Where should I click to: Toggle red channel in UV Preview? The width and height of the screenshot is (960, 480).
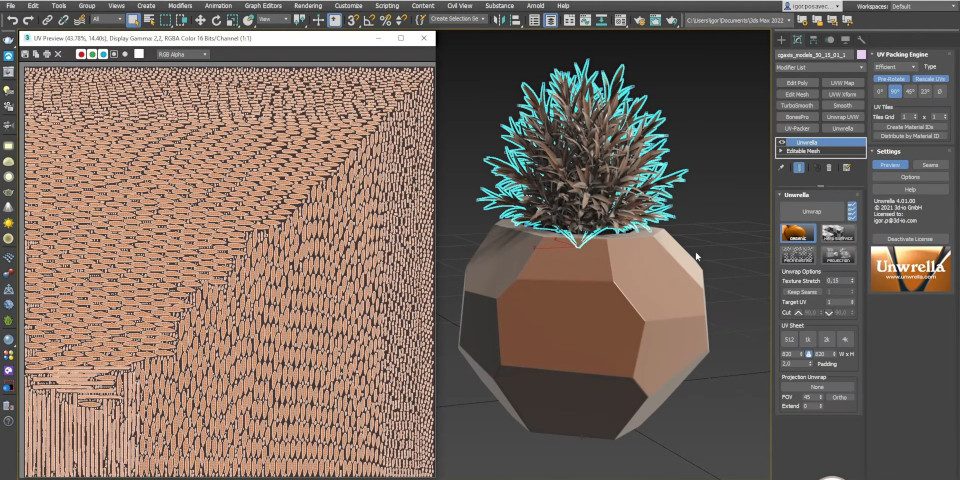tap(81, 54)
